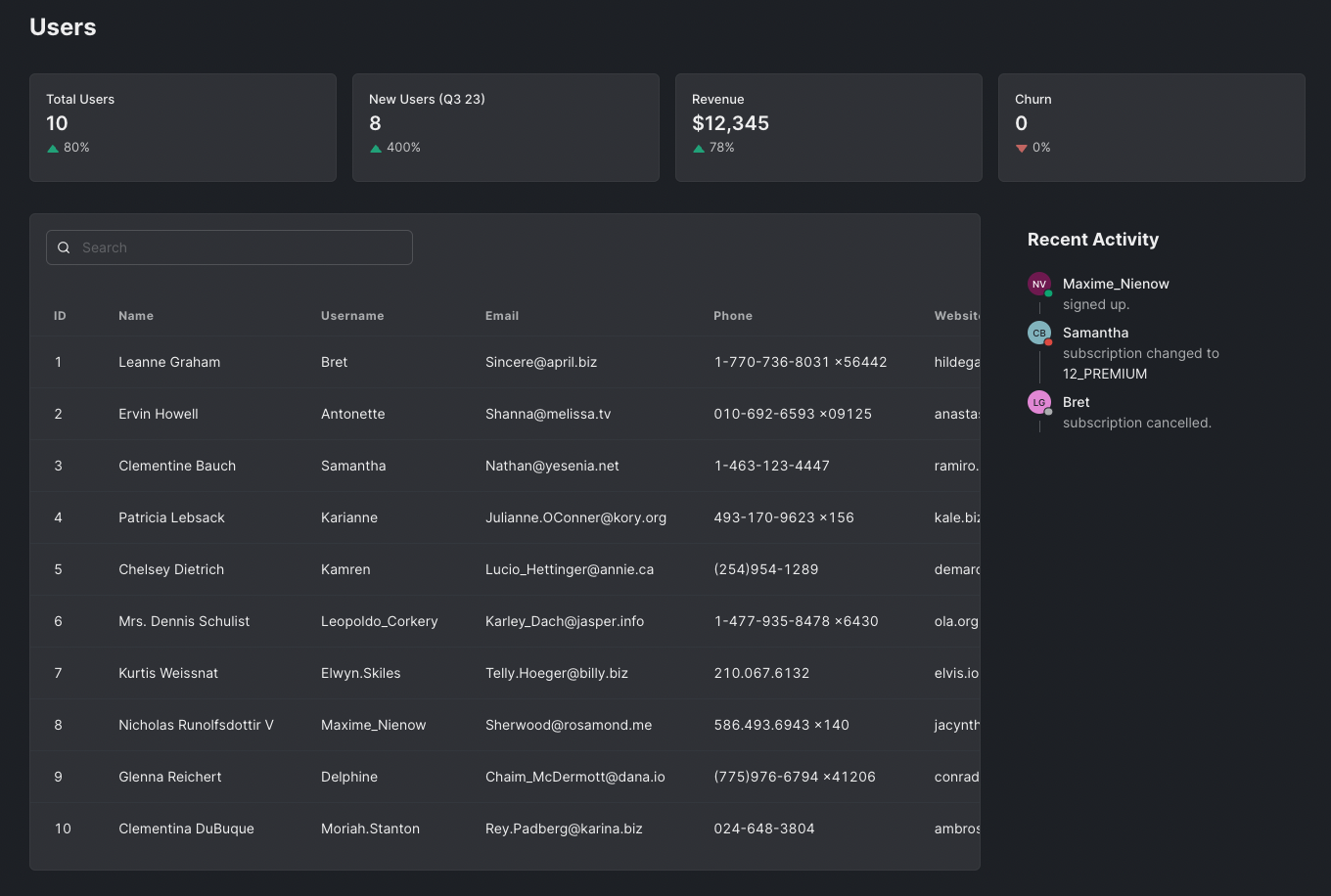1331x896 pixels.
Task: Select the Leanne Graham row
Action: [169, 362]
